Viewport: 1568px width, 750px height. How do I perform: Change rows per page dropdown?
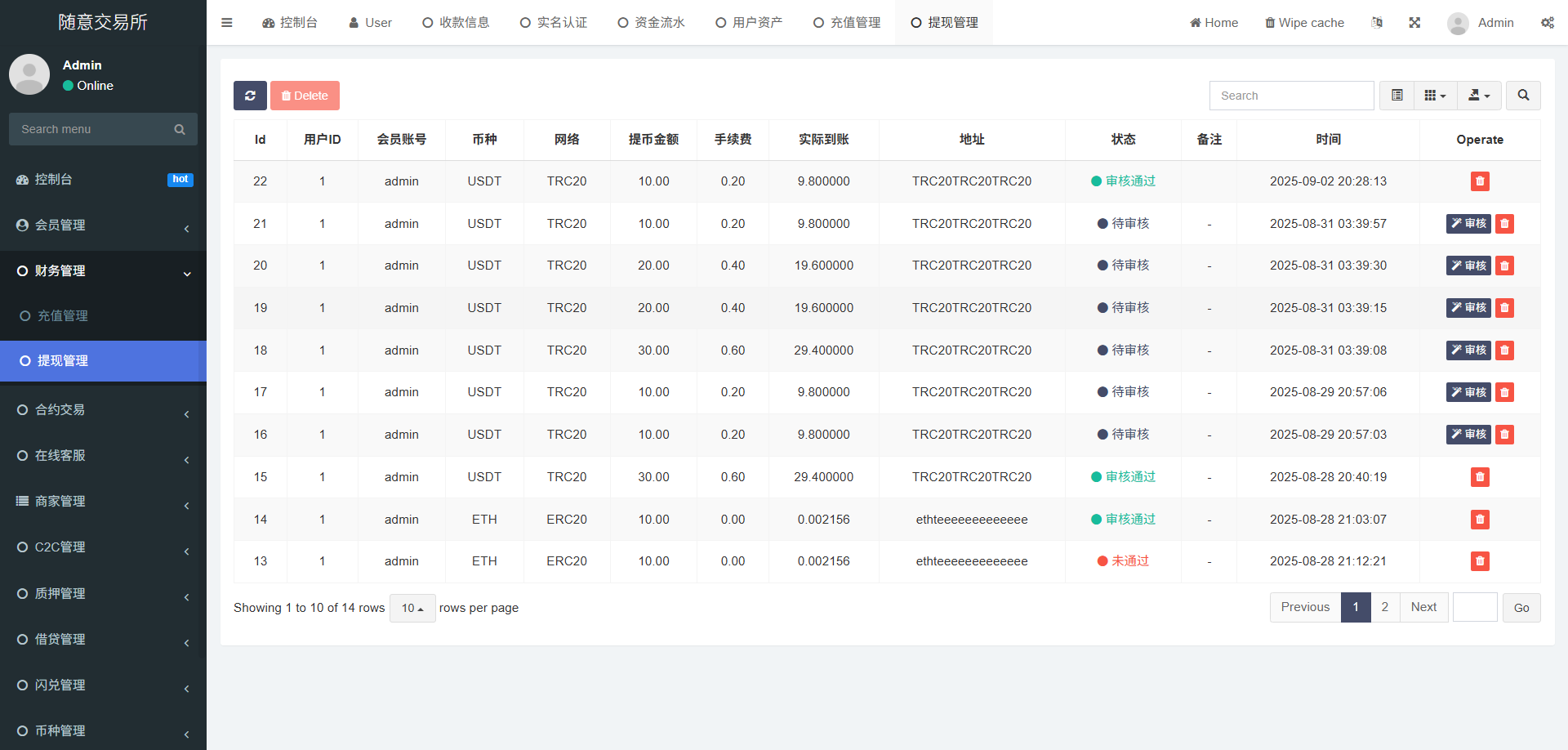[412, 608]
